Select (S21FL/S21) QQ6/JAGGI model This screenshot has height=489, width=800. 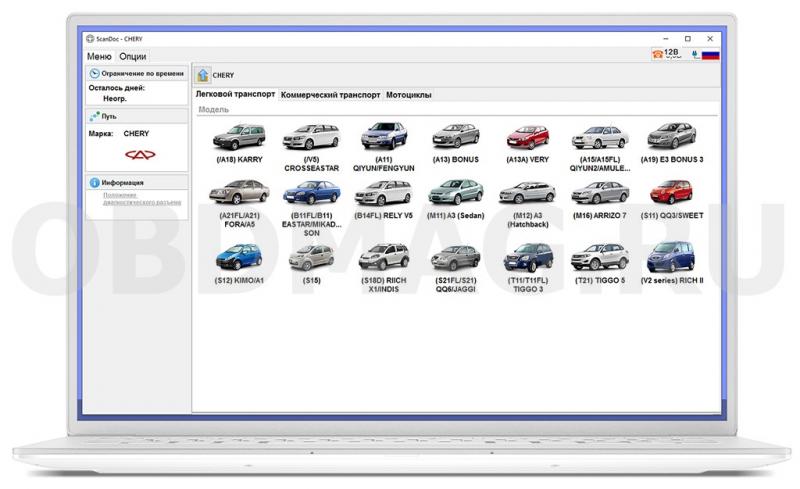click(x=456, y=268)
